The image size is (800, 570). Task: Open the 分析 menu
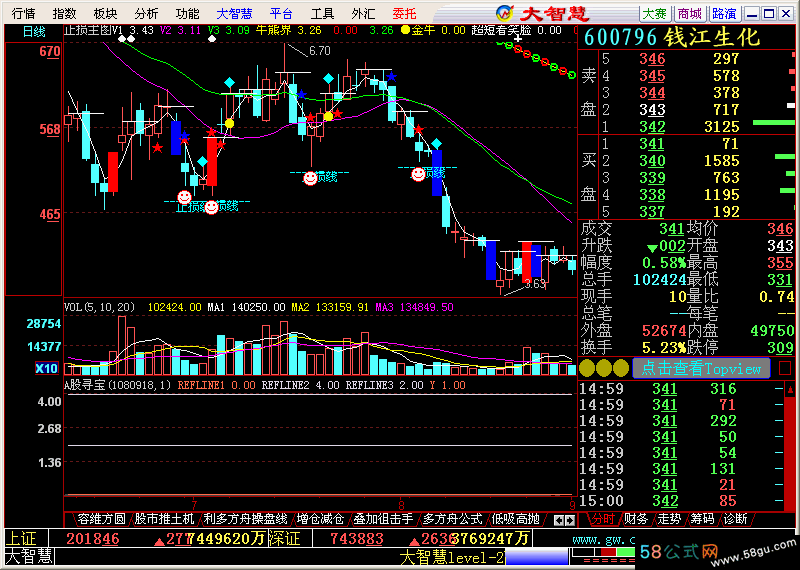click(x=146, y=13)
